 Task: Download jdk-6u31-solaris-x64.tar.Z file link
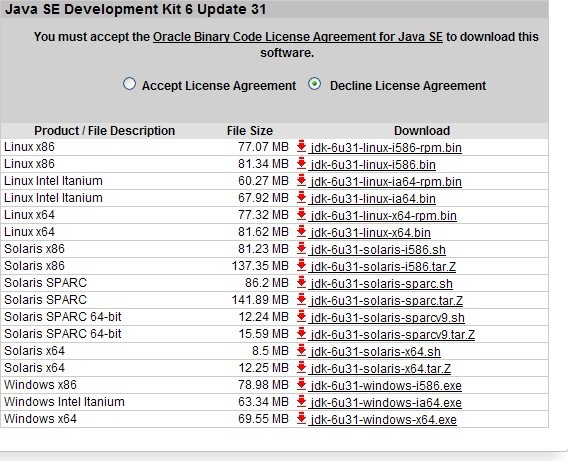380,369
